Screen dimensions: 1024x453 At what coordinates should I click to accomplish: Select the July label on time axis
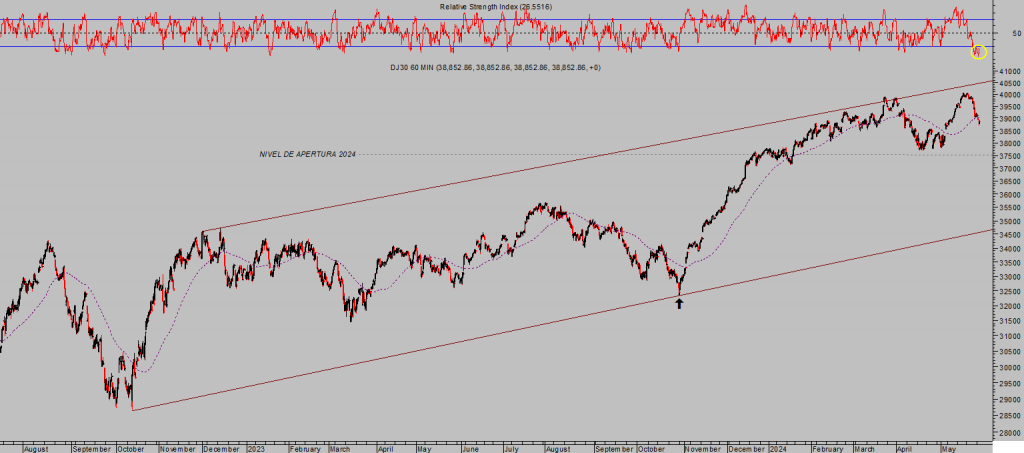tap(511, 449)
